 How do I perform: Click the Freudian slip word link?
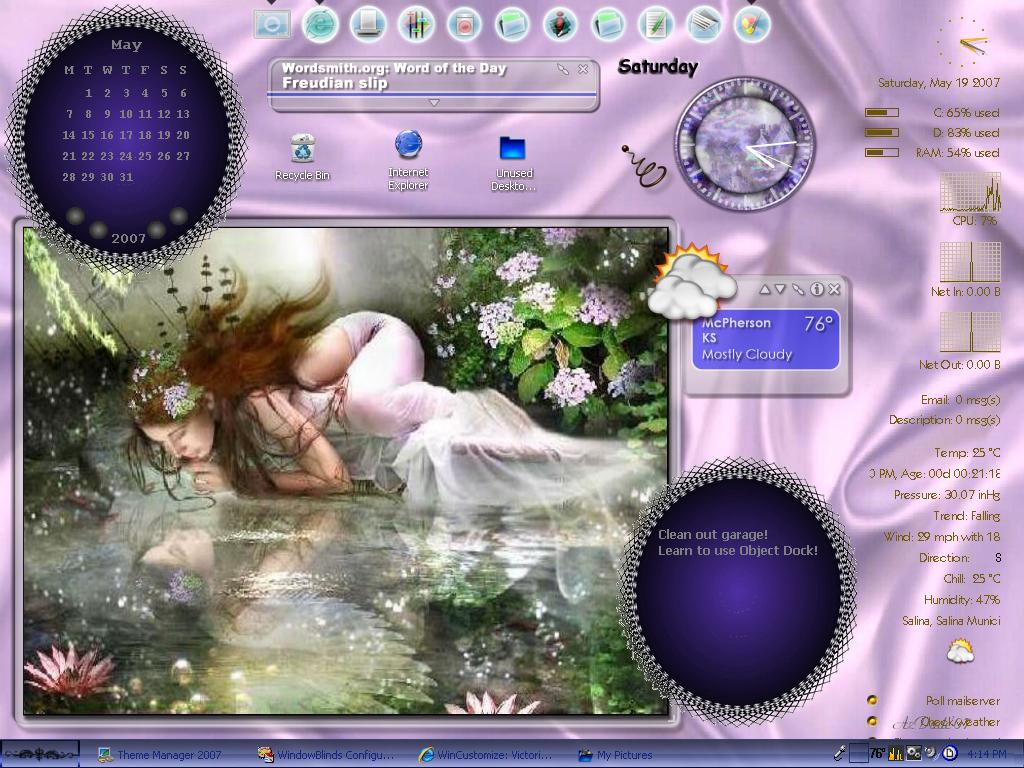tap(334, 83)
